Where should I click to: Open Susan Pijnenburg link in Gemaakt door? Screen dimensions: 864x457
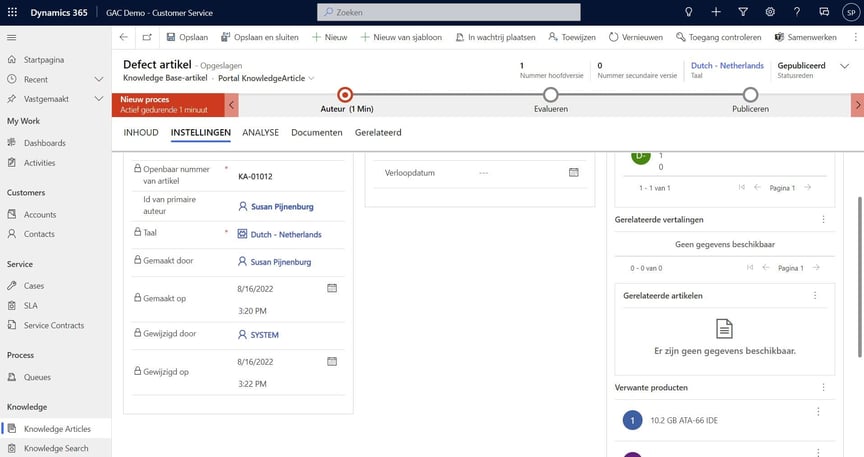280,262
